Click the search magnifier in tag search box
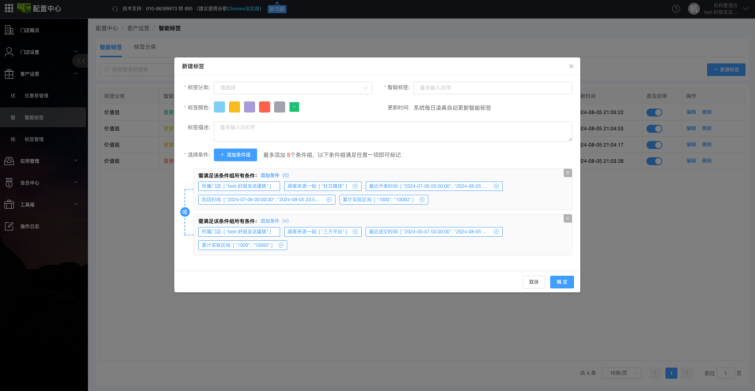The height and width of the screenshot is (392, 756). (107, 69)
